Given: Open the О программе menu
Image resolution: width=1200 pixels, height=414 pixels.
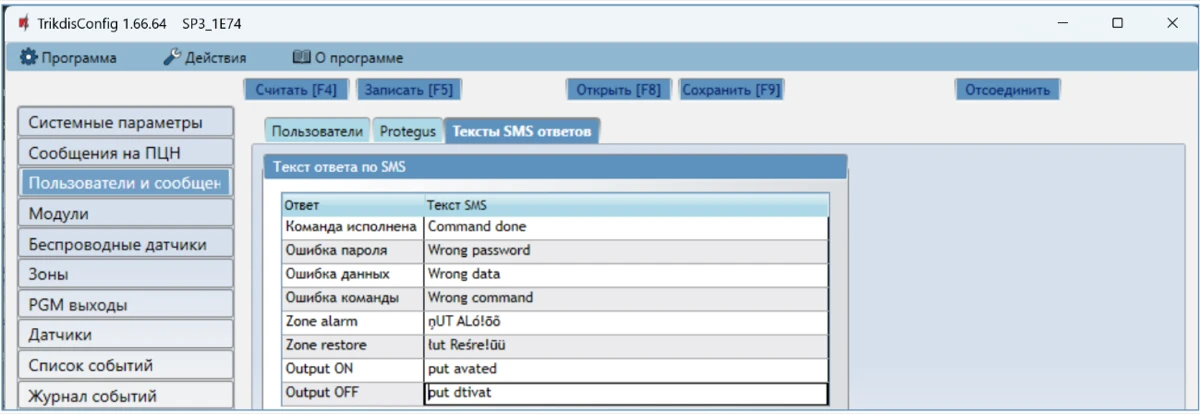Looking at the screenshot, I should pyautogui.click(x=347, y=58).
